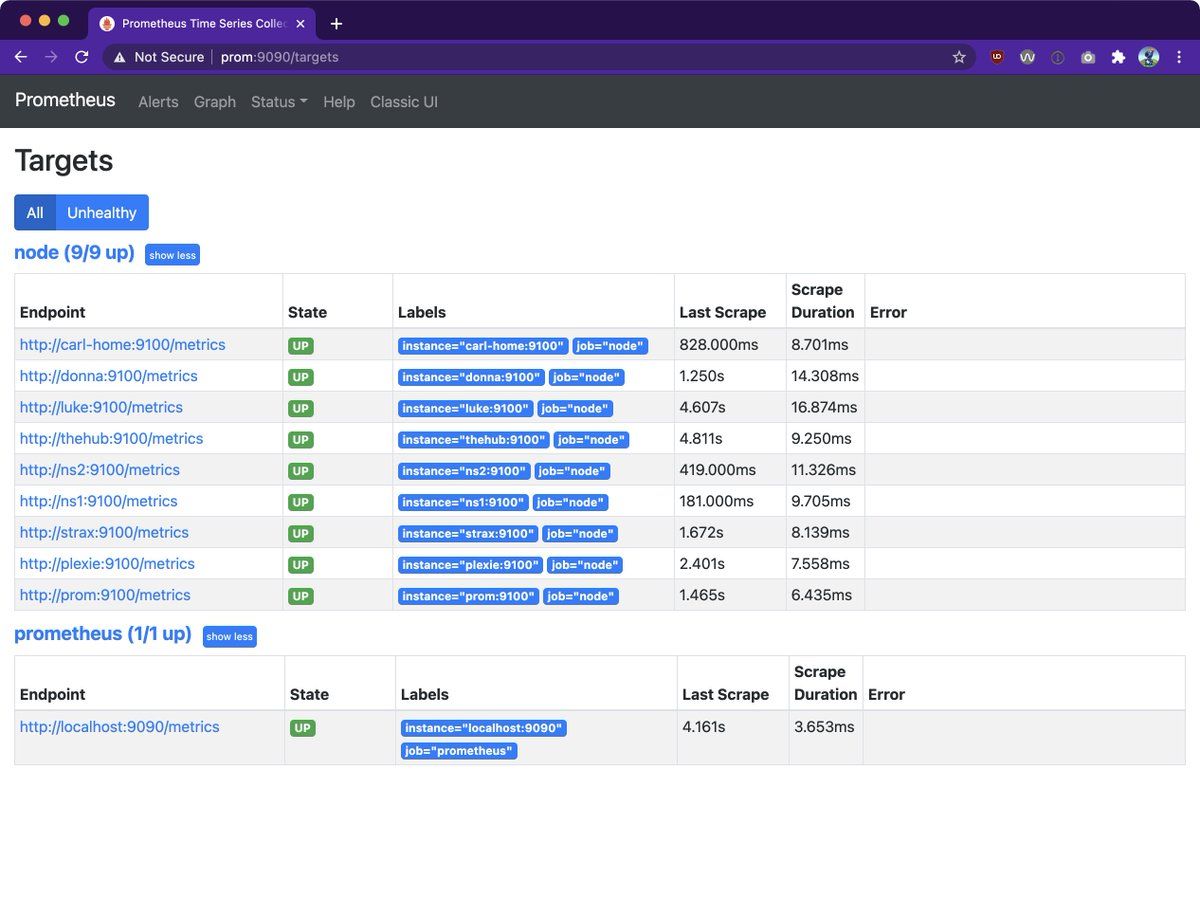
Task: Open http://plexie:9100/metrics endpoint
Action: click(107, 563)
